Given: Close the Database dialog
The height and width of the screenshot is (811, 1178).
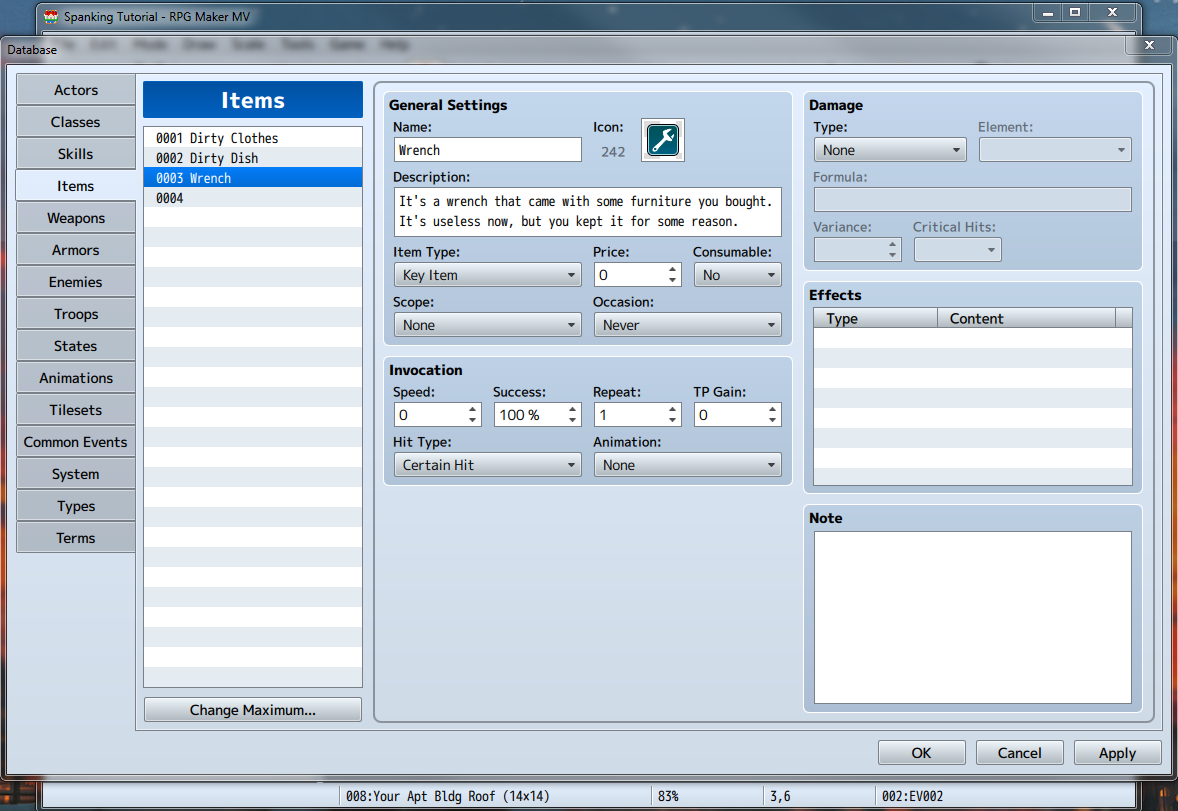Looking at the screenshot, I should tap(1149, 45).
